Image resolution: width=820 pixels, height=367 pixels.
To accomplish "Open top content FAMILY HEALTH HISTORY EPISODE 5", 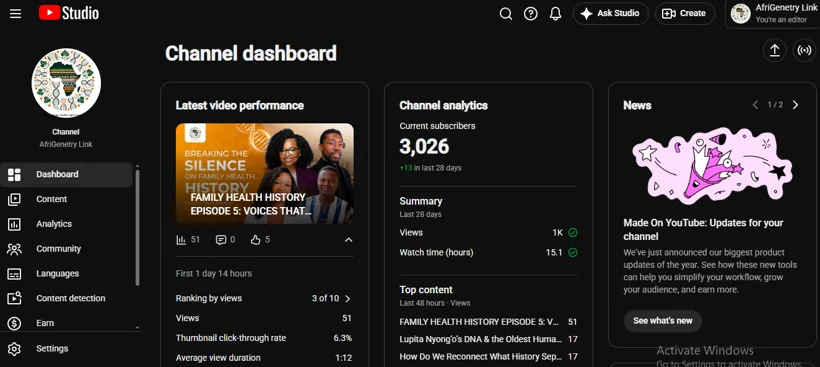I will pyautogui.click(x=488, y=322).
